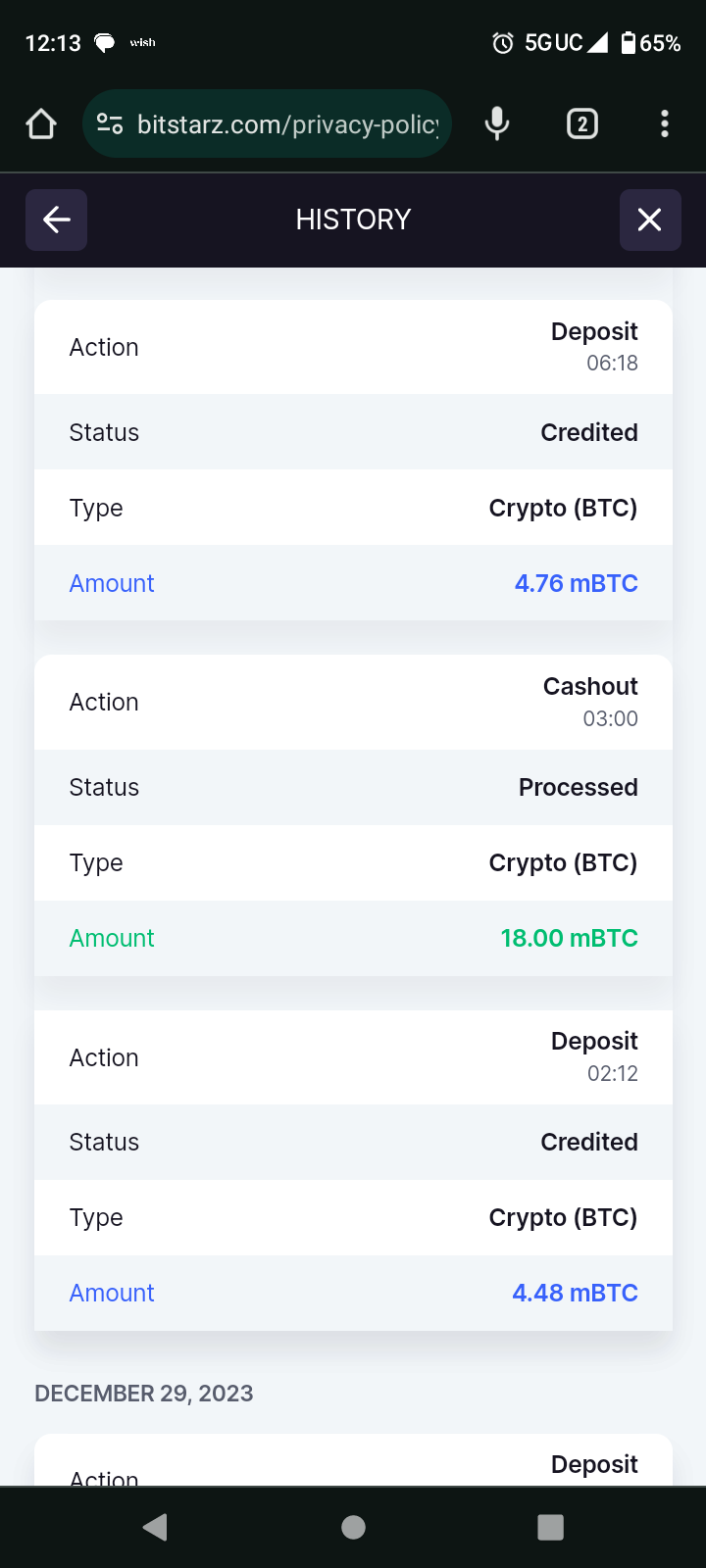706x1568 pixels.
Task: Tap the HISTORY title in header
Action: [353, 220]
